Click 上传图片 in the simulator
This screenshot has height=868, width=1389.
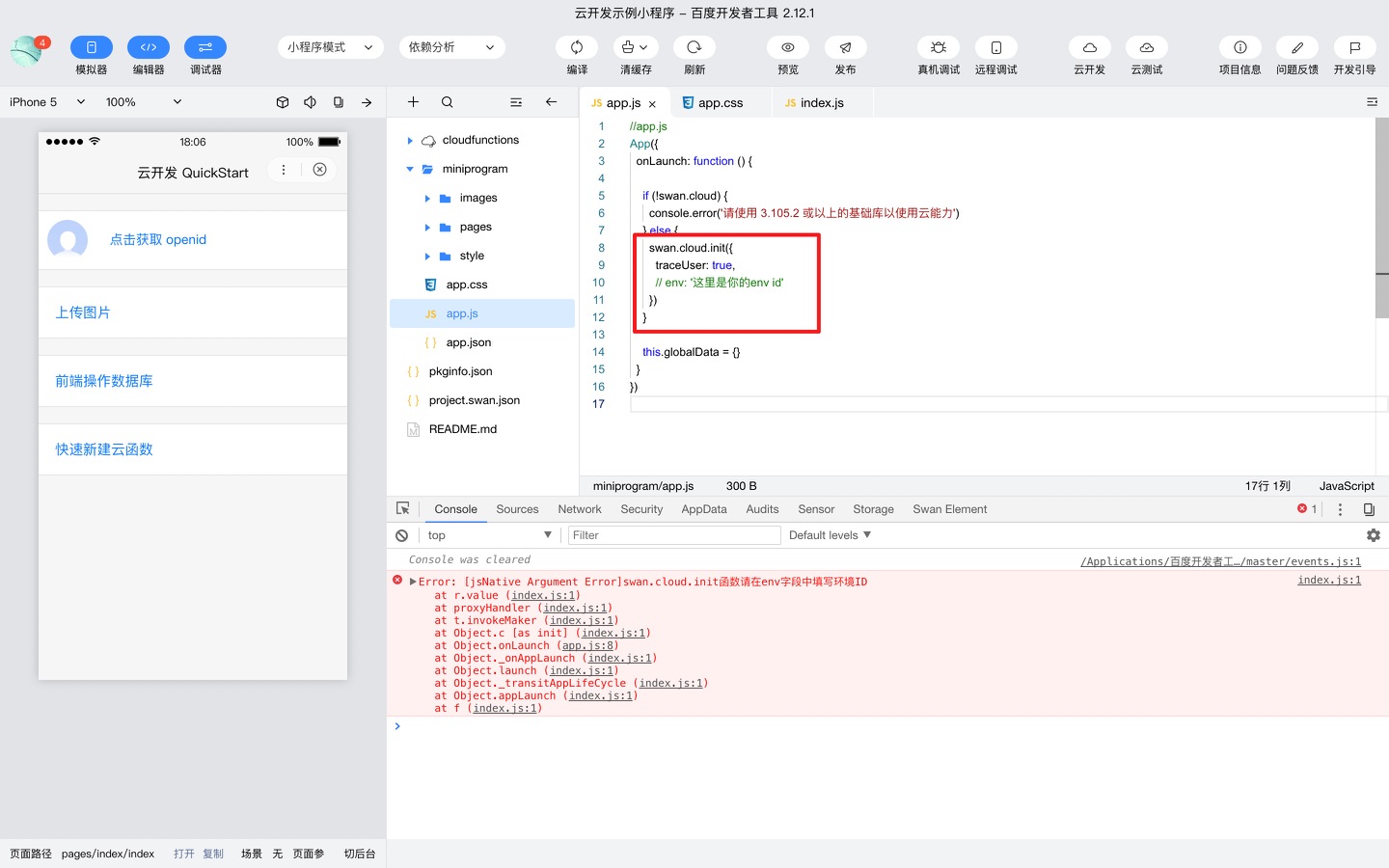[83, 312]
